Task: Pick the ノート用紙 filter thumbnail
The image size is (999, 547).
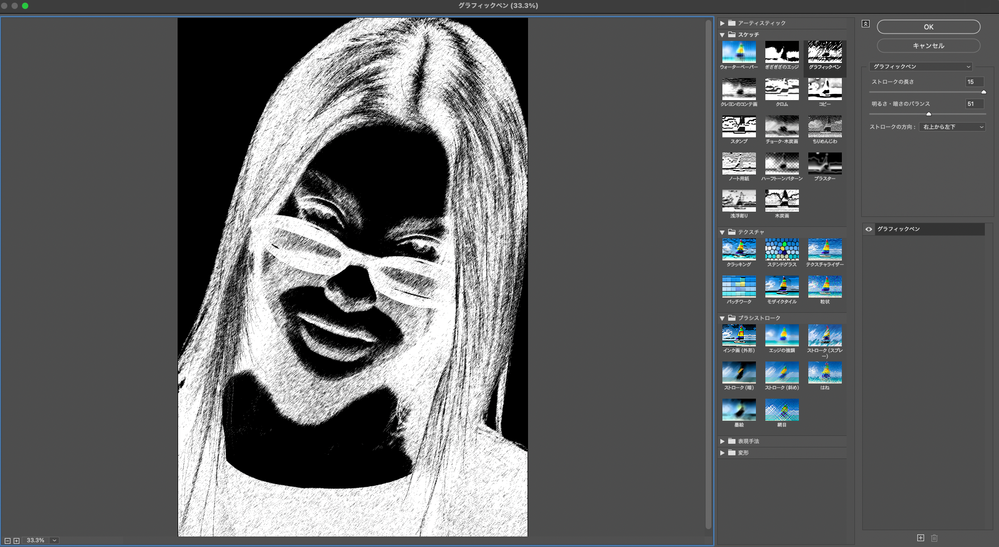Action: [738, 163]
